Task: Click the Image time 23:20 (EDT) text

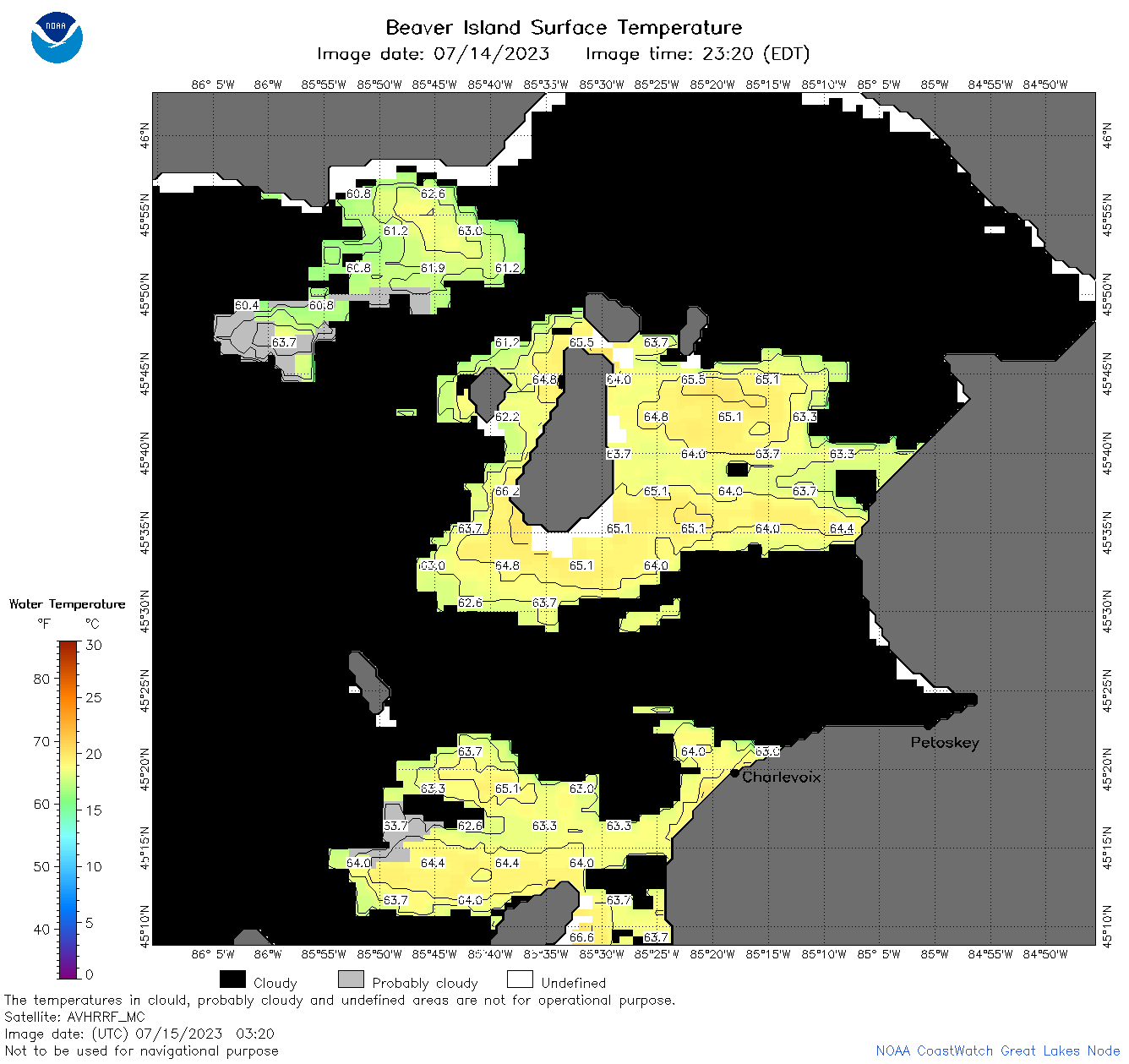Action: click(x=698, y=54)
